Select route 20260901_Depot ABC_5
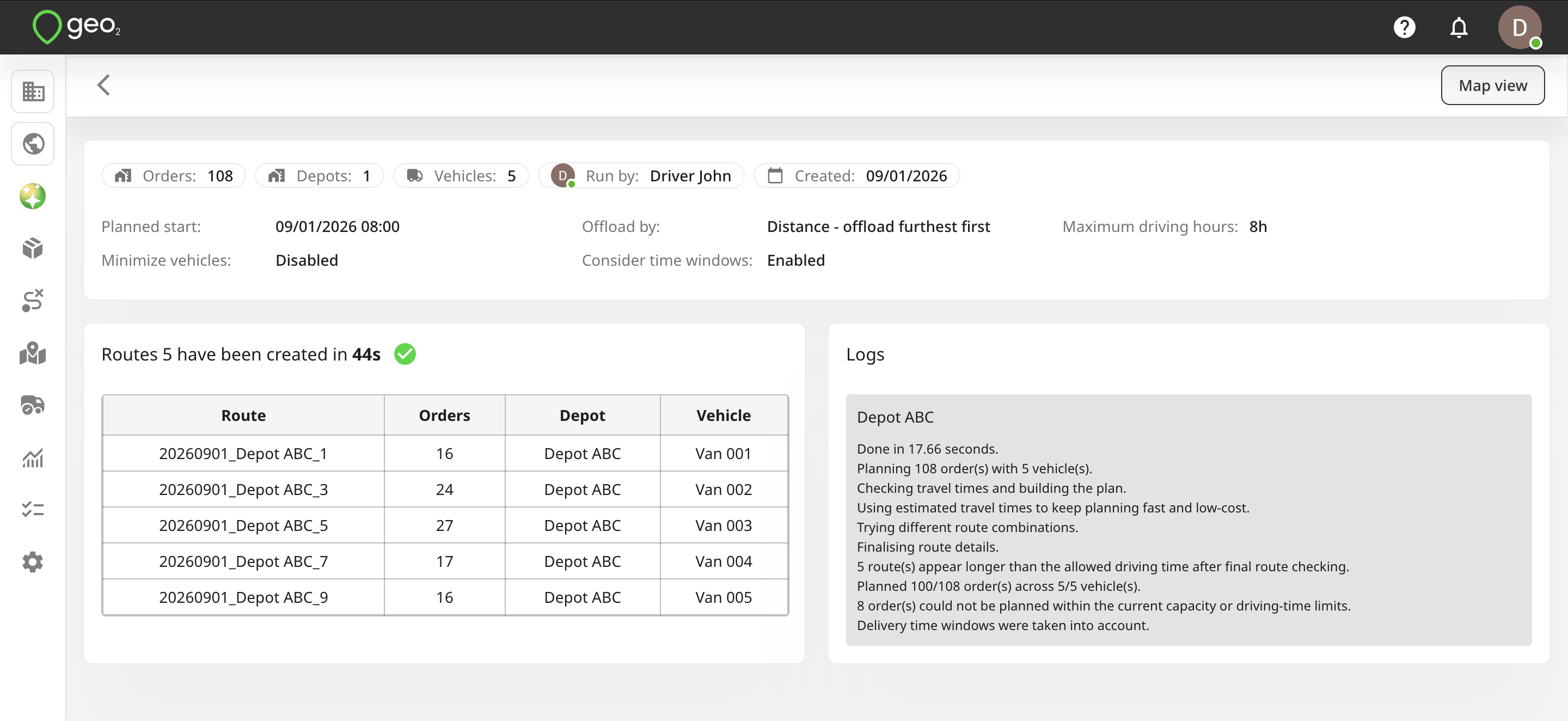This screenshot has height=721, width=1568. point(243,526)
